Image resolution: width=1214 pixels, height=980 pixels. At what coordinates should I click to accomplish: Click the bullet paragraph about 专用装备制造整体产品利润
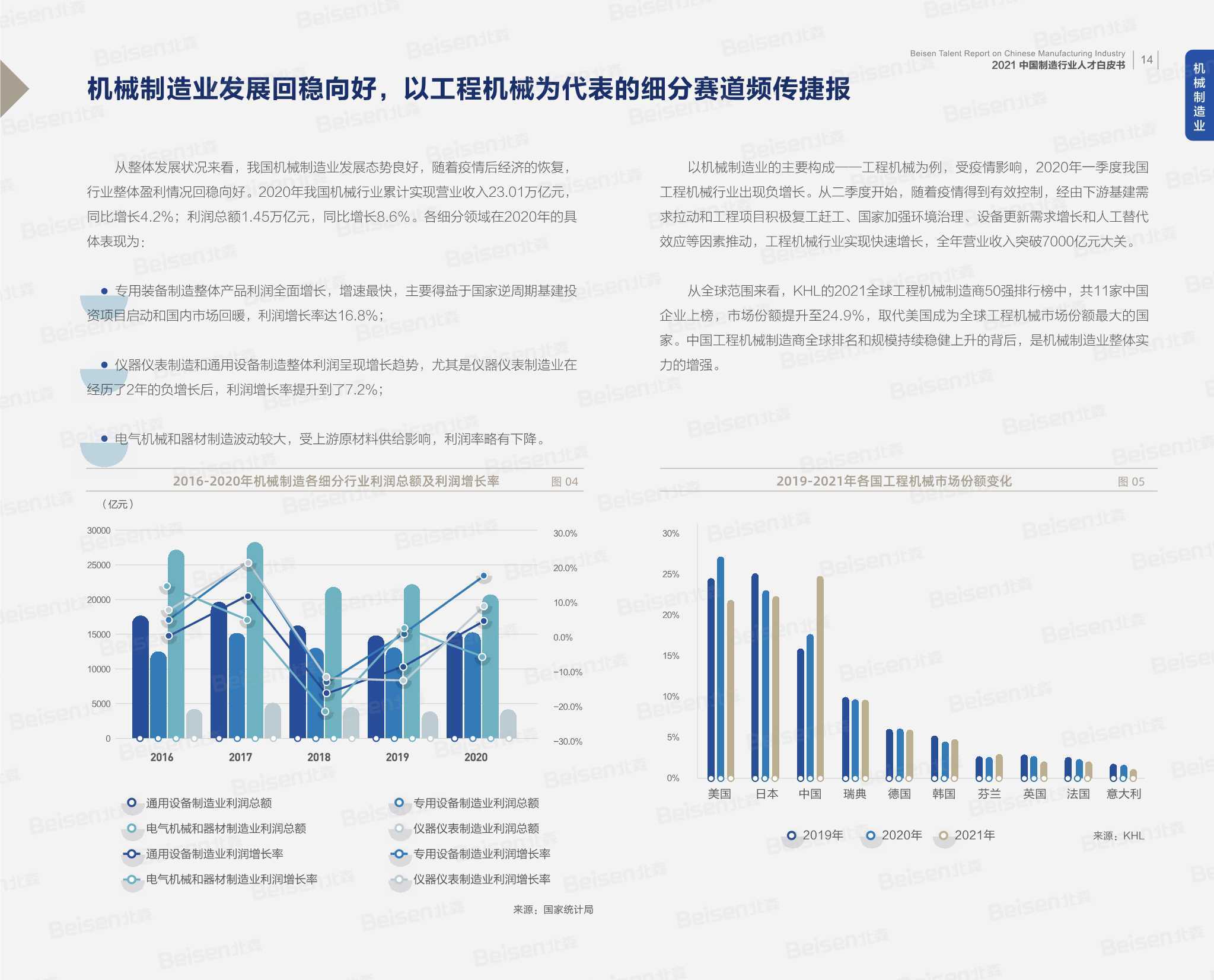pos(332,303)
